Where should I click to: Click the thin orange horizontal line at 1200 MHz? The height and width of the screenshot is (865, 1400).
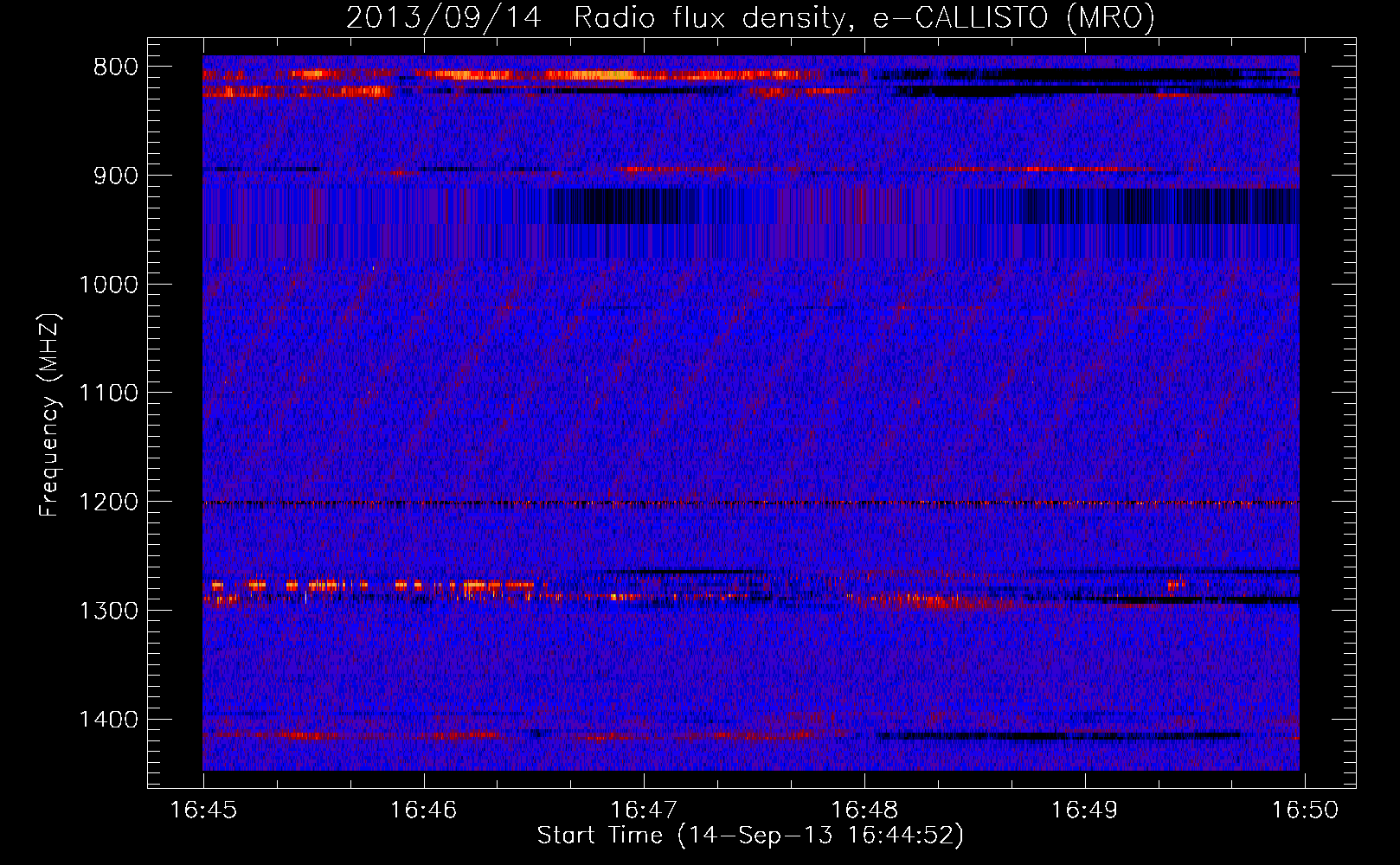tap(751, 503)
